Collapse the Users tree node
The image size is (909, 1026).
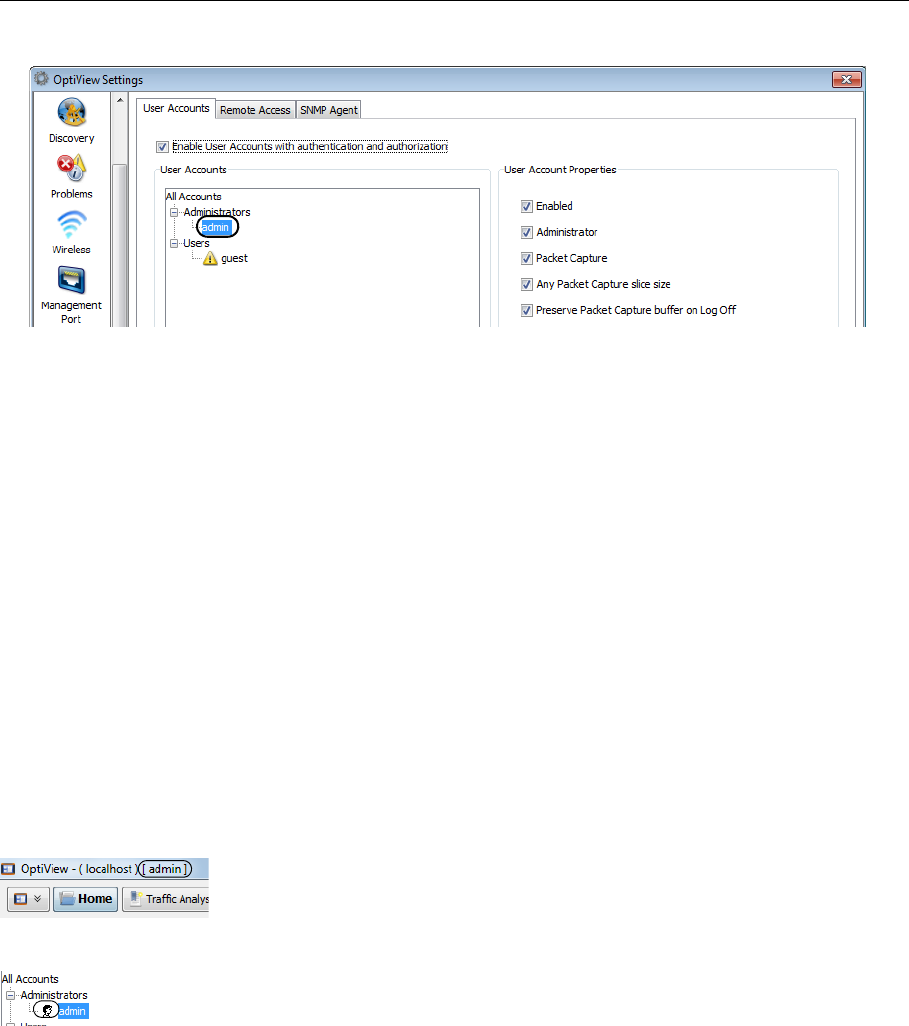pyautogui.click(x=174, y=243)
